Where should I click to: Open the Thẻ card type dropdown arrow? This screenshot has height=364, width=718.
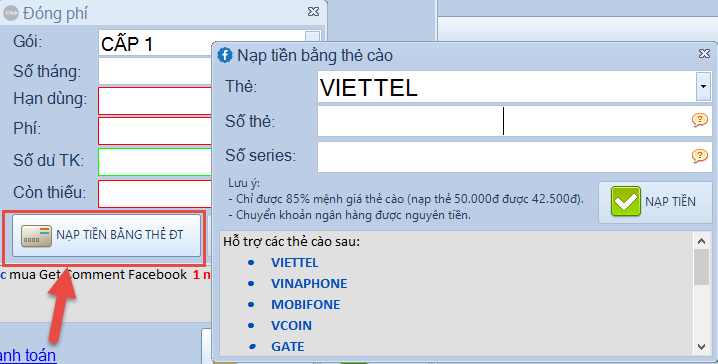[x=703, y=87]
